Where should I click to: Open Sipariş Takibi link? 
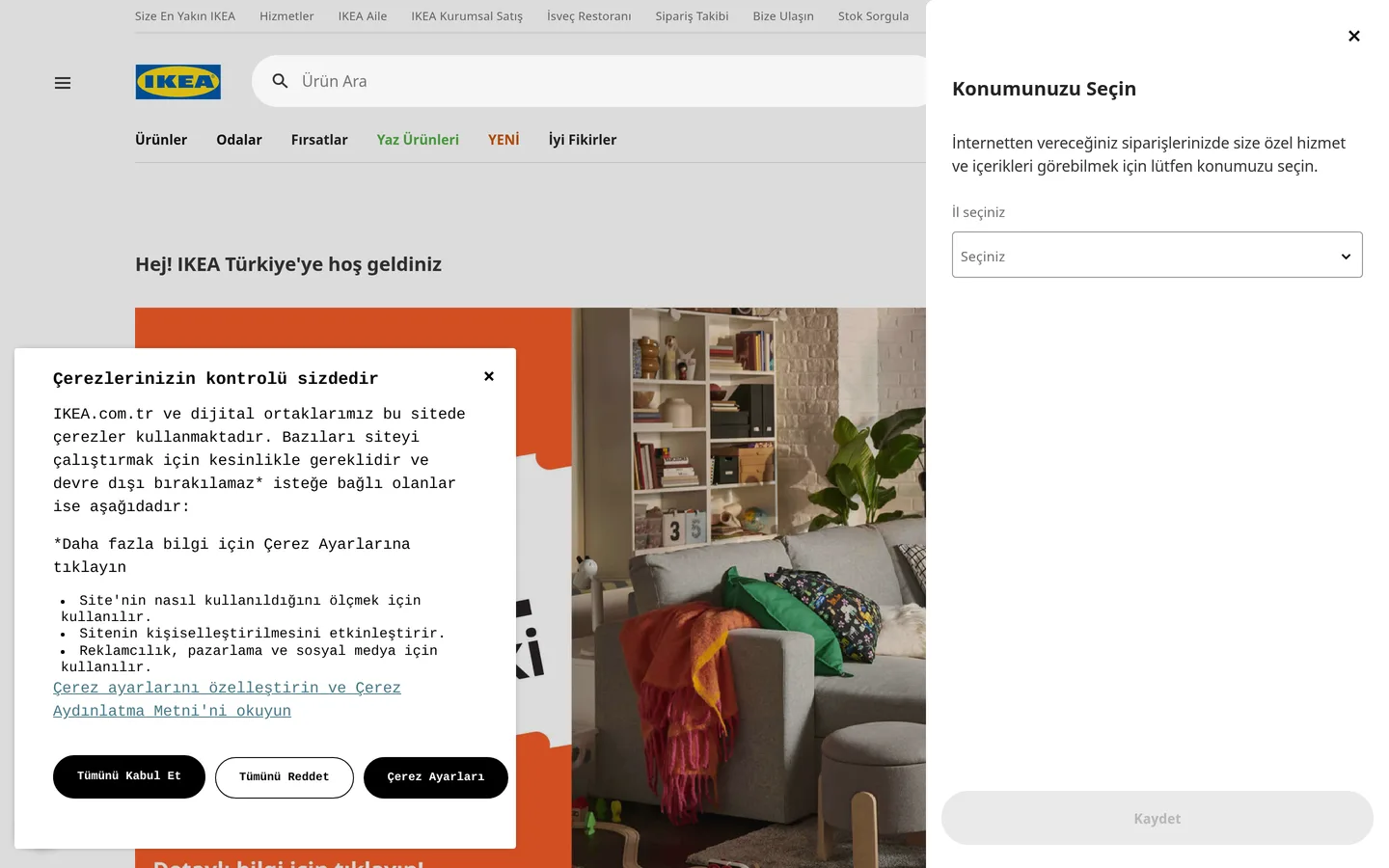tap(693, 16)
